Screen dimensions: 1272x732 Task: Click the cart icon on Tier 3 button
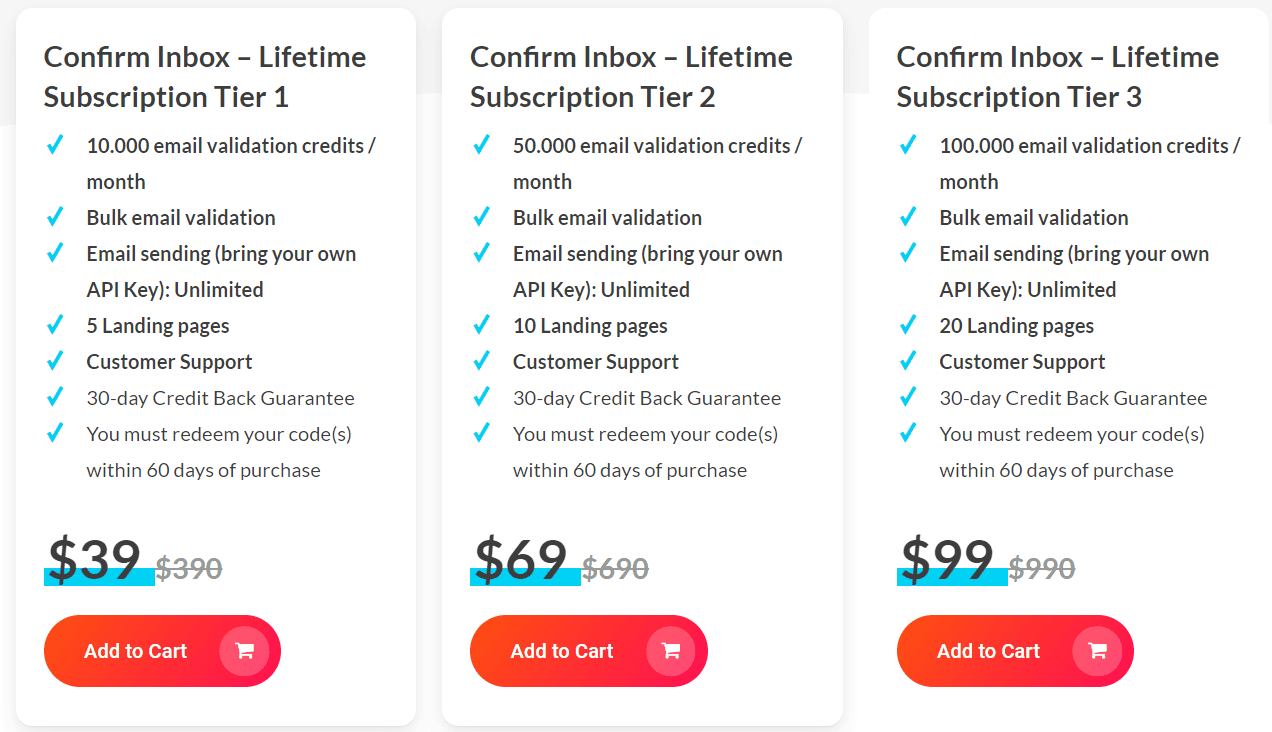point(1097,650)
